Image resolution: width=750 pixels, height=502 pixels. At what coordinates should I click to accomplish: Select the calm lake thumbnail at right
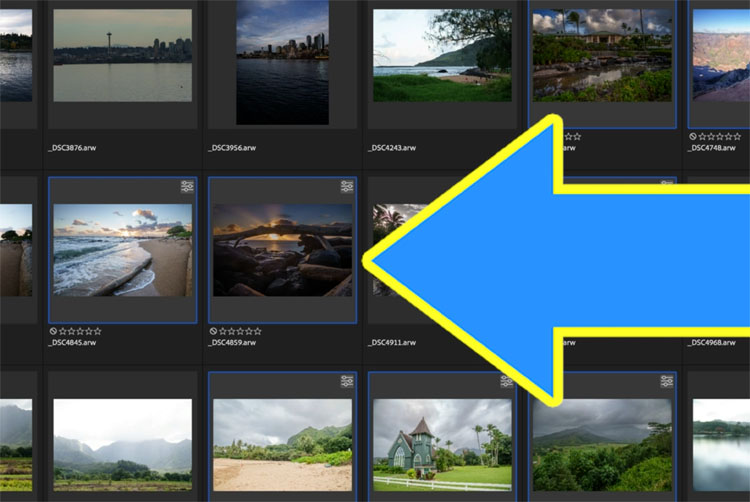(721, 445)
